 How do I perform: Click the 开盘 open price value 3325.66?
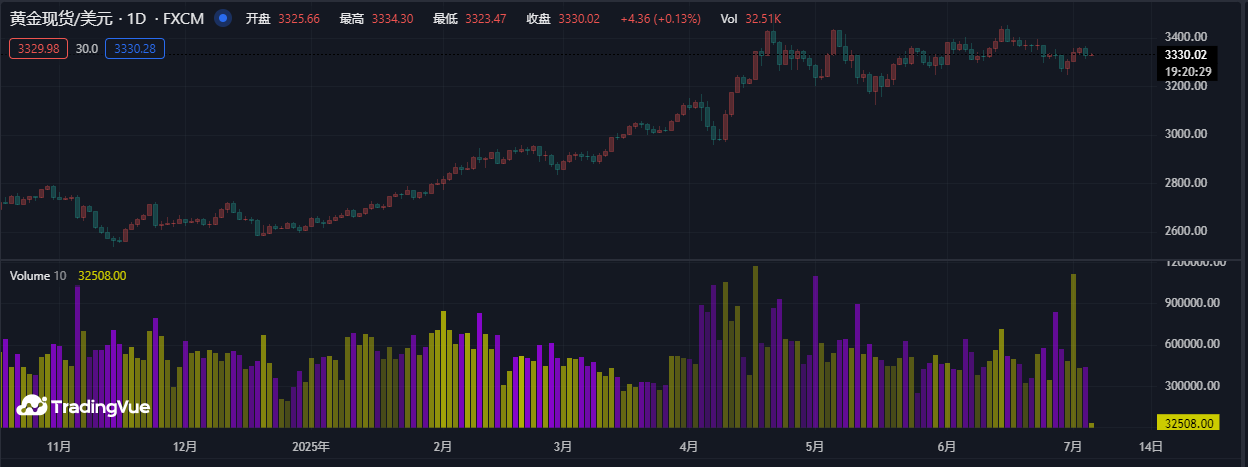[299, 19]
